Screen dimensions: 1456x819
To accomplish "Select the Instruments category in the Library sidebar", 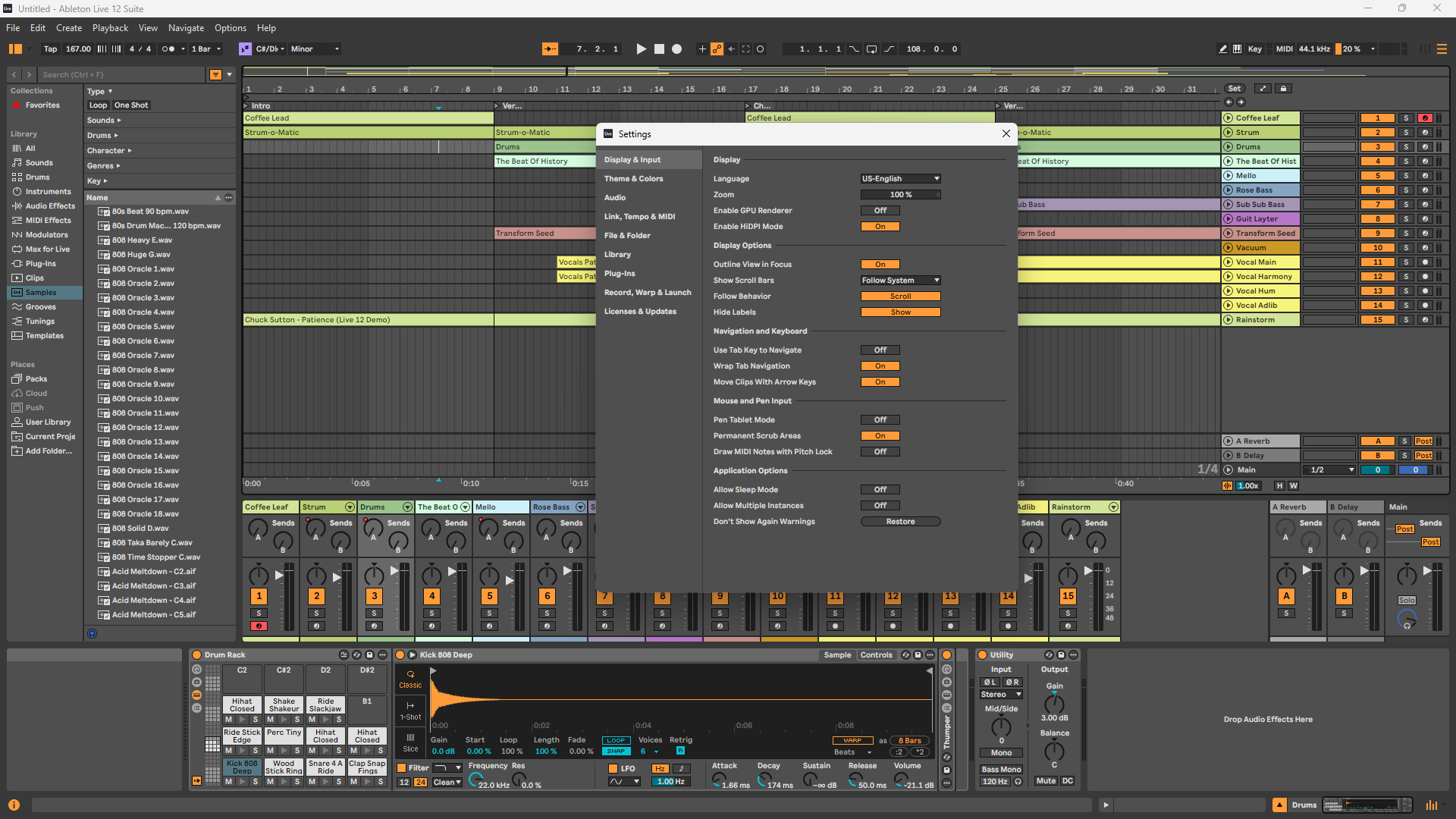I will click(x=47, y=191).
